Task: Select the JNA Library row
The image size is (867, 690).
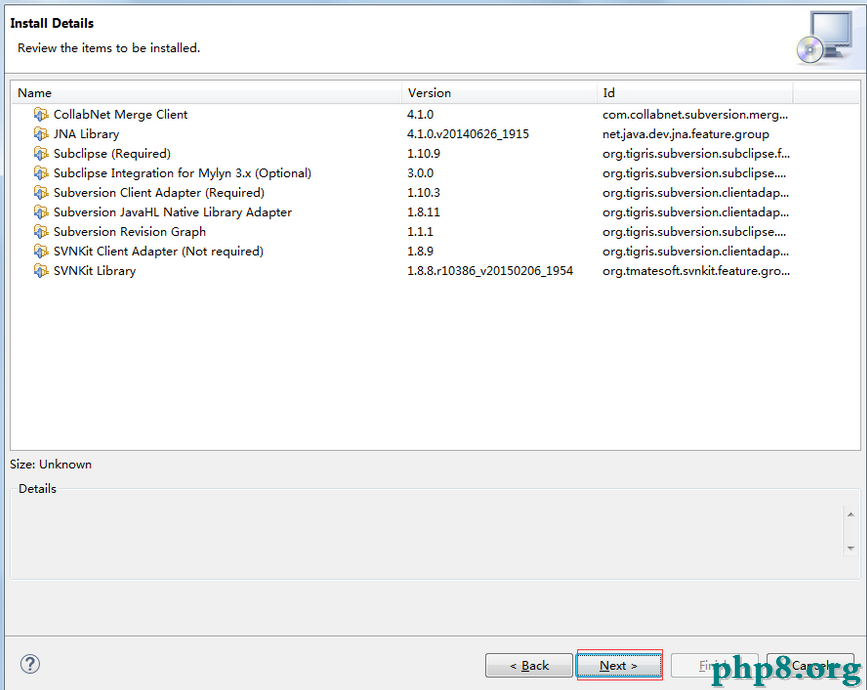Action: click(435, 134)
